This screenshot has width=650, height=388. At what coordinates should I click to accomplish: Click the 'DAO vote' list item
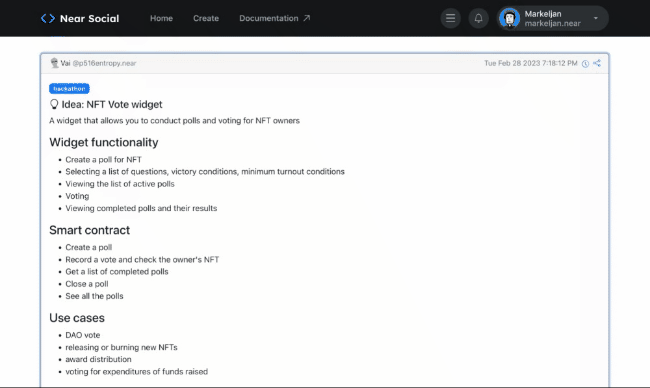coord(82,335)
